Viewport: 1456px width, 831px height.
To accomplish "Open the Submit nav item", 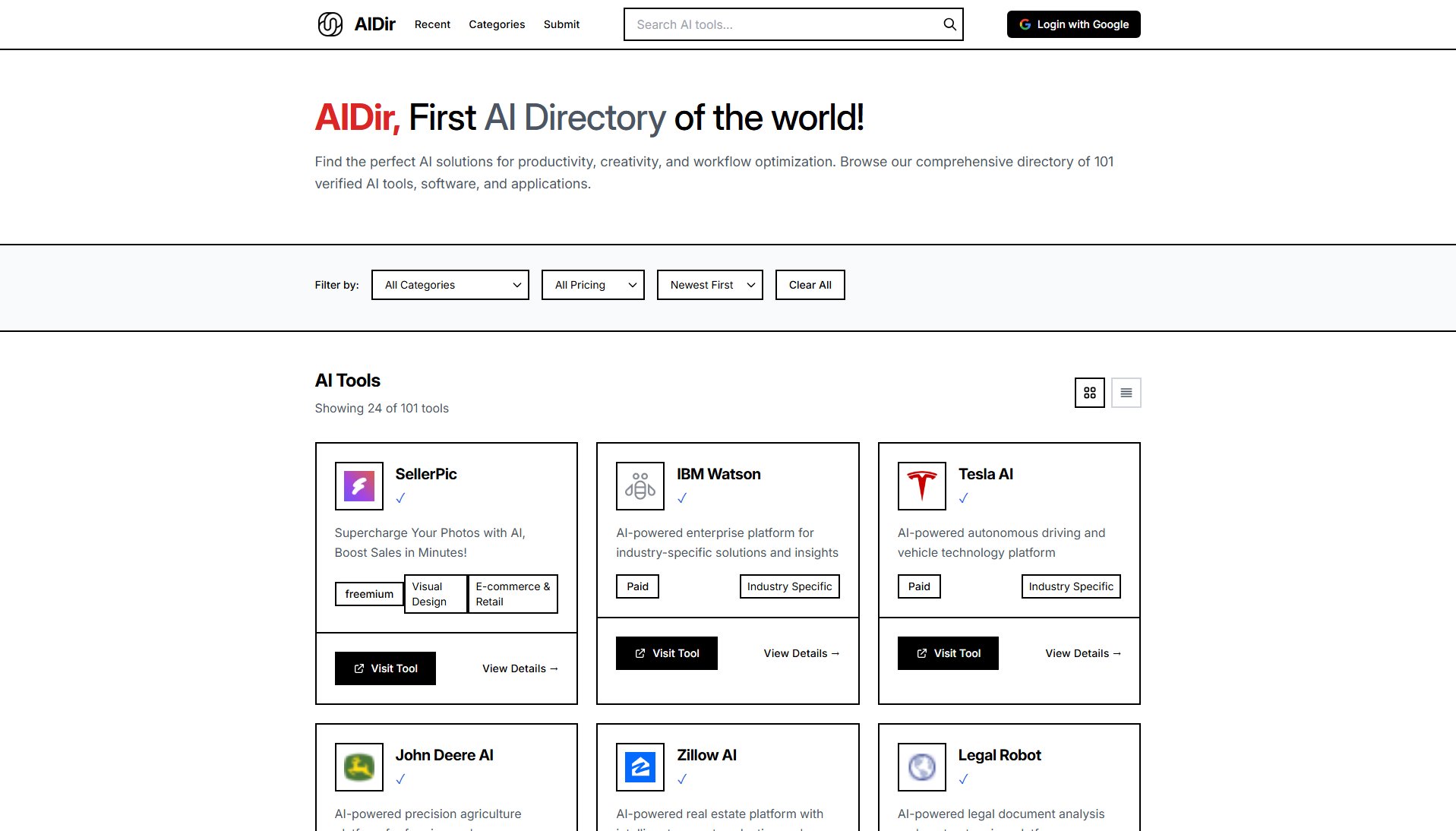I will [561, 24].
